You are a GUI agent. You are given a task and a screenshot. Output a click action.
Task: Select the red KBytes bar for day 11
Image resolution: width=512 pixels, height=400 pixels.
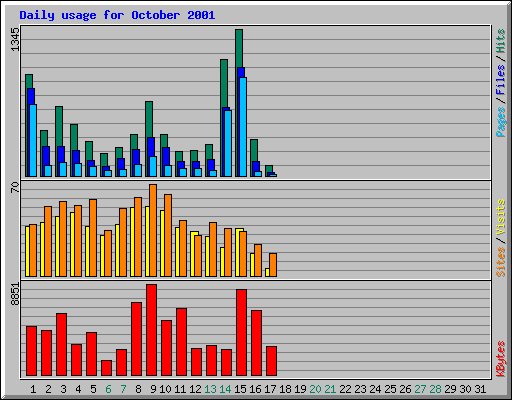pos(181,342)
